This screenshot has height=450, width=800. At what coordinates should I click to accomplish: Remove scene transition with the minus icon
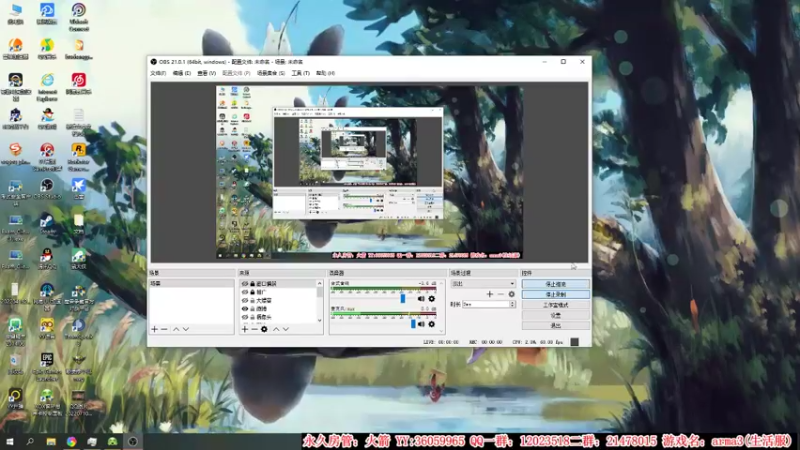501,294
